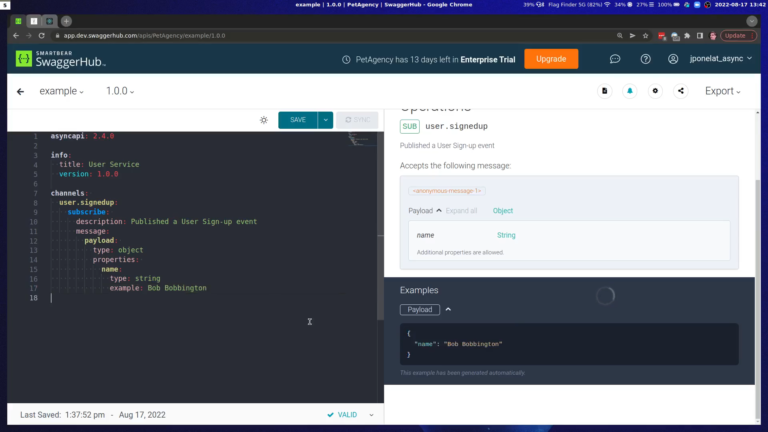Open the jponelat_async account menu
This screenshot has height=432, width=768.
pos(720,59)
